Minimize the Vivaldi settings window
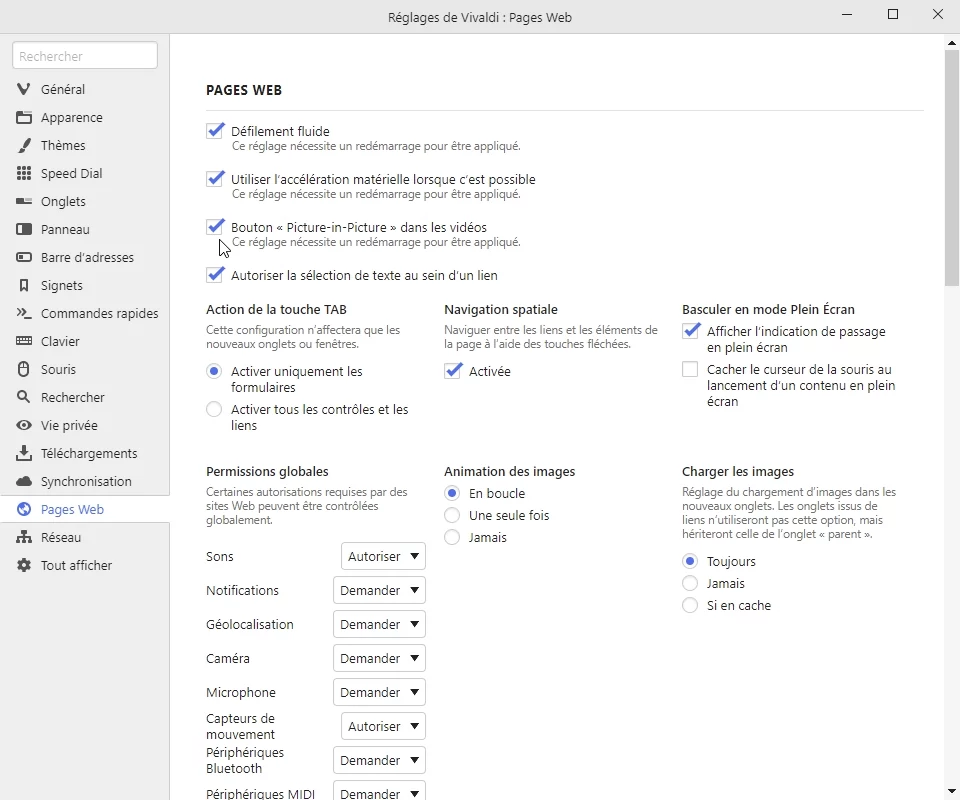This screenshot has height=800, width=960. pos(847,15)
